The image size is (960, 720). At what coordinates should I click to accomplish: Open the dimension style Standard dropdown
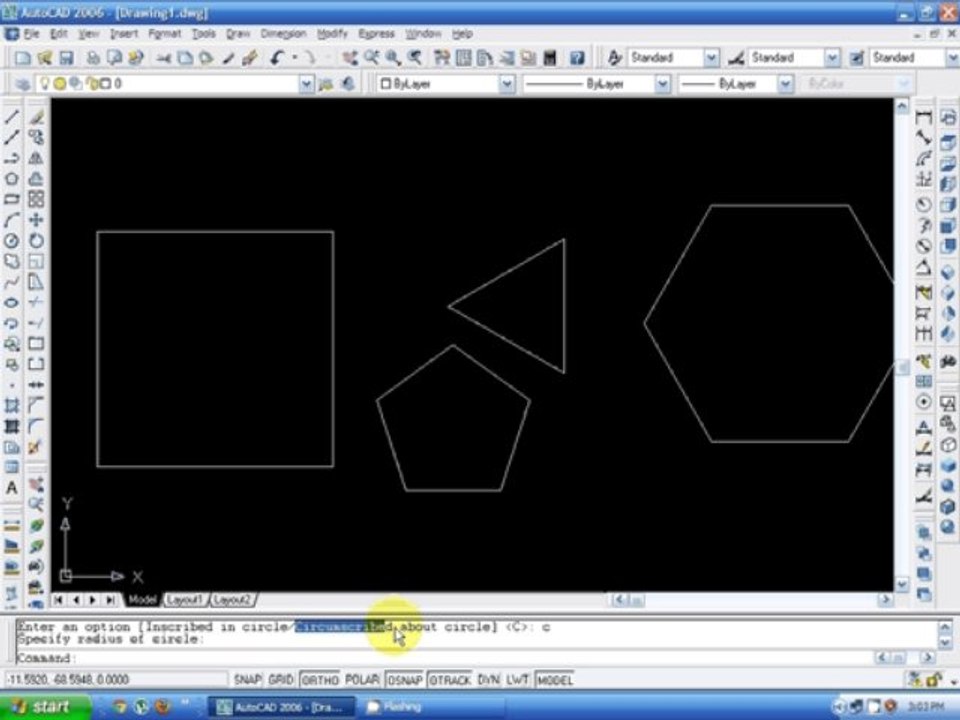click(831, 58)
